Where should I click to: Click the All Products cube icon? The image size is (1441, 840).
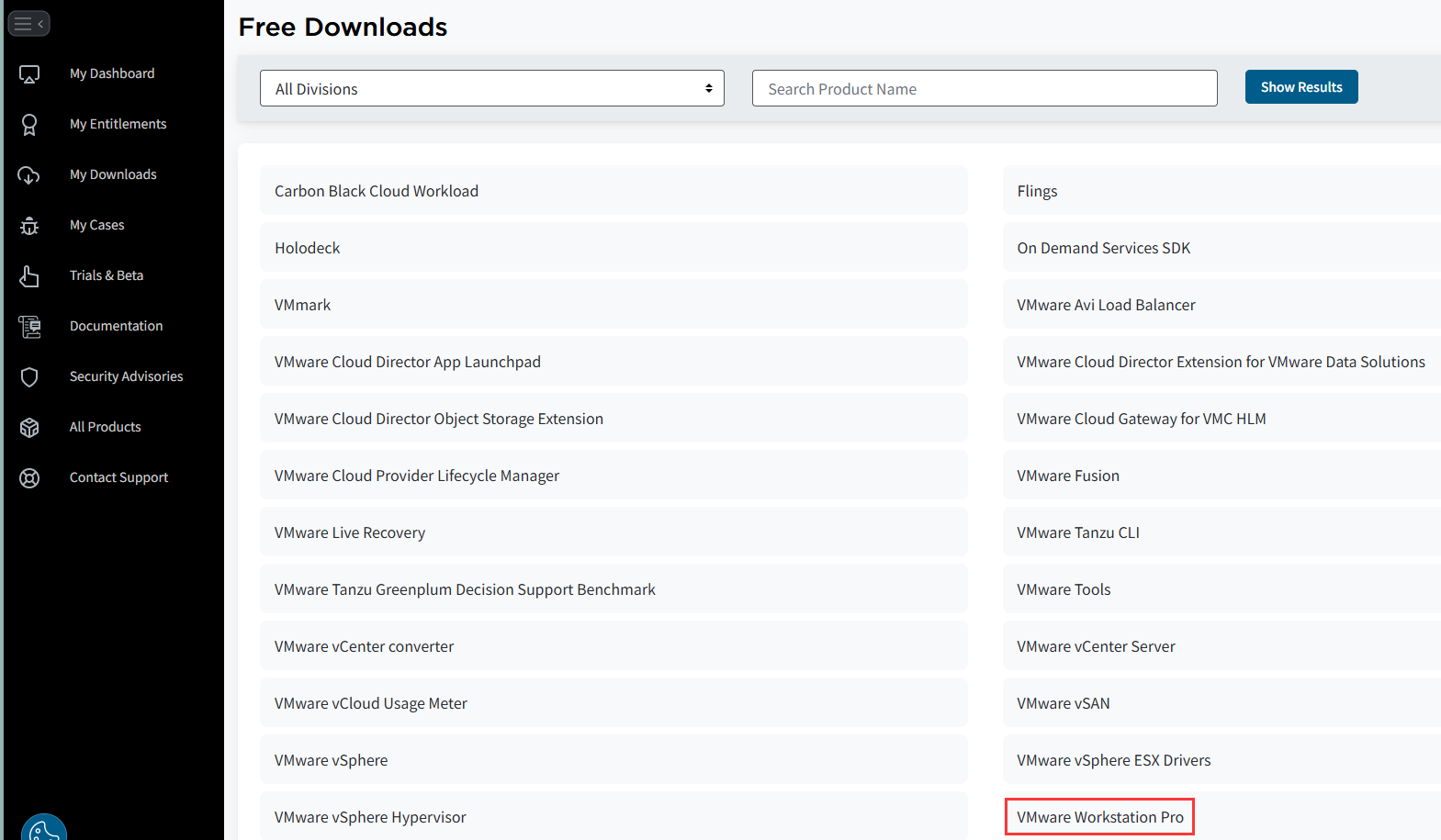tap(29, 428)
